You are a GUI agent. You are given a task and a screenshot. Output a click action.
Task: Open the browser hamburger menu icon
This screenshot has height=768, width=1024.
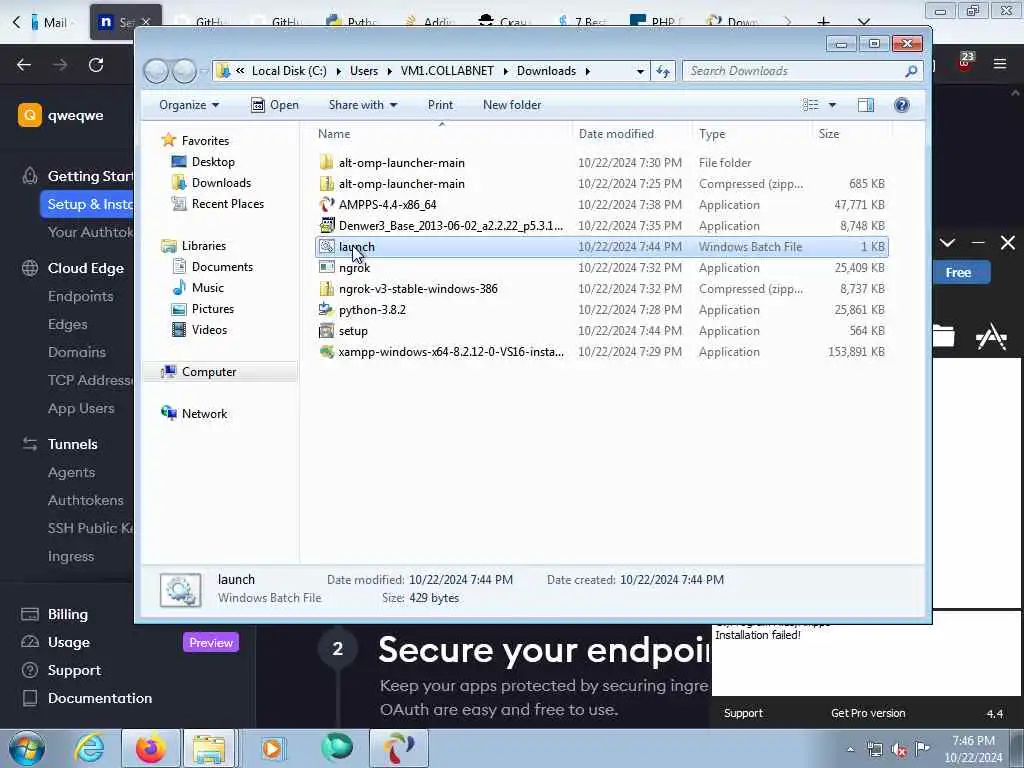point(1000,63)
